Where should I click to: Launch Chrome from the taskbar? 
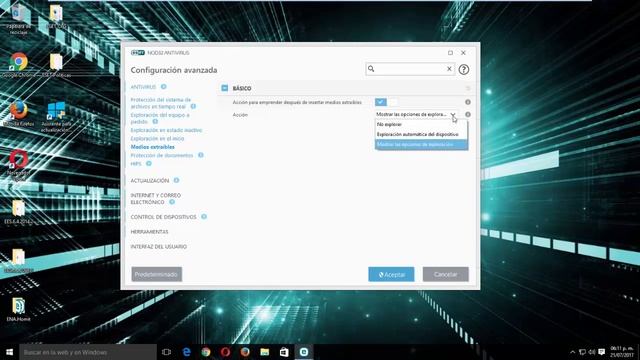[x=206, y=352]
